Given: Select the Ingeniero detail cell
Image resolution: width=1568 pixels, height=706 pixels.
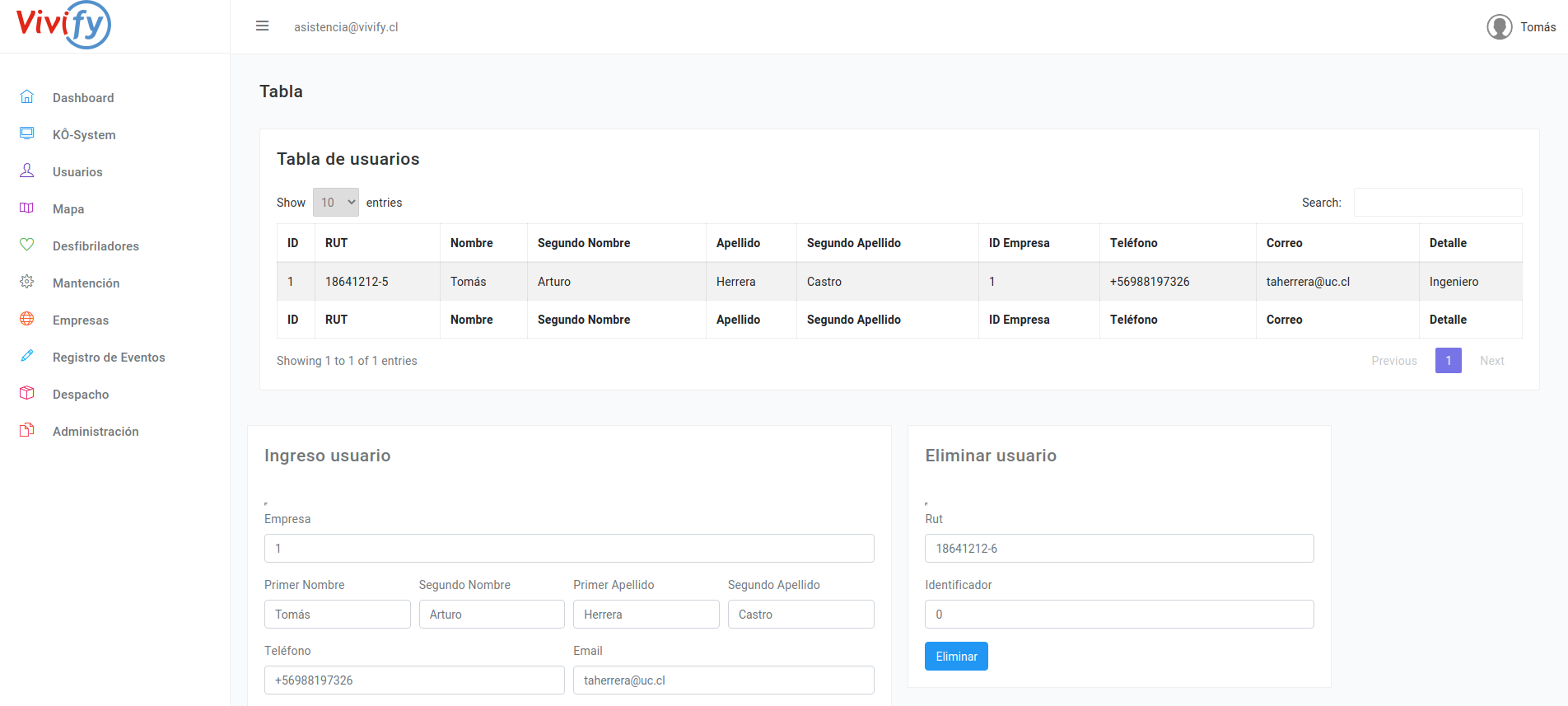Looking at the screenshot, I should coord(1470,282).
